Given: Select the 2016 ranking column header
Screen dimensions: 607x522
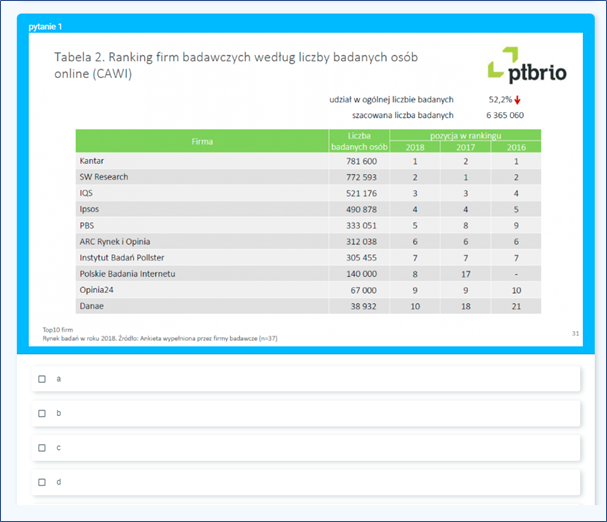Looking at the screenshot, I should coord(516,147).
